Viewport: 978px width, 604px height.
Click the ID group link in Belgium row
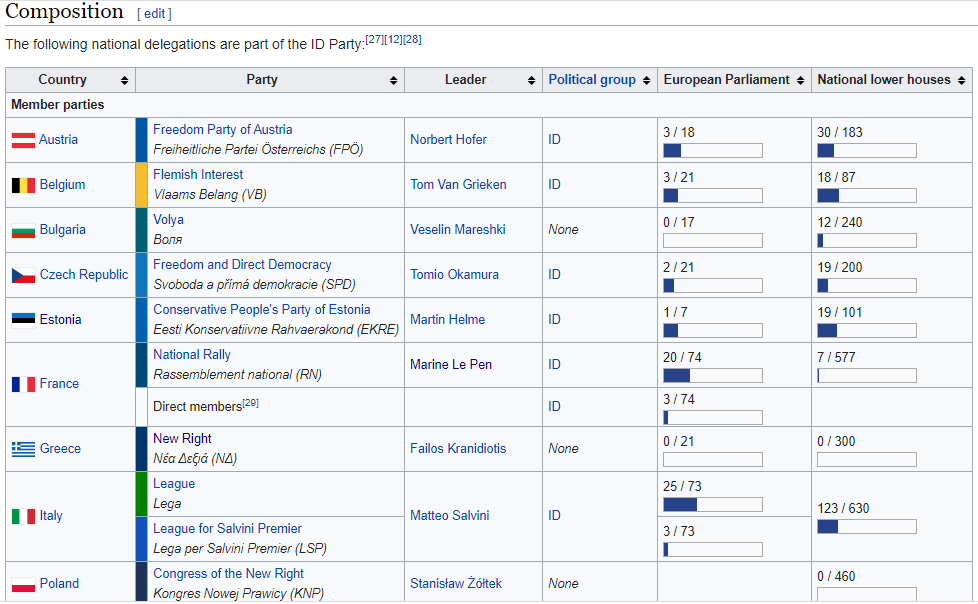point(554,185)
